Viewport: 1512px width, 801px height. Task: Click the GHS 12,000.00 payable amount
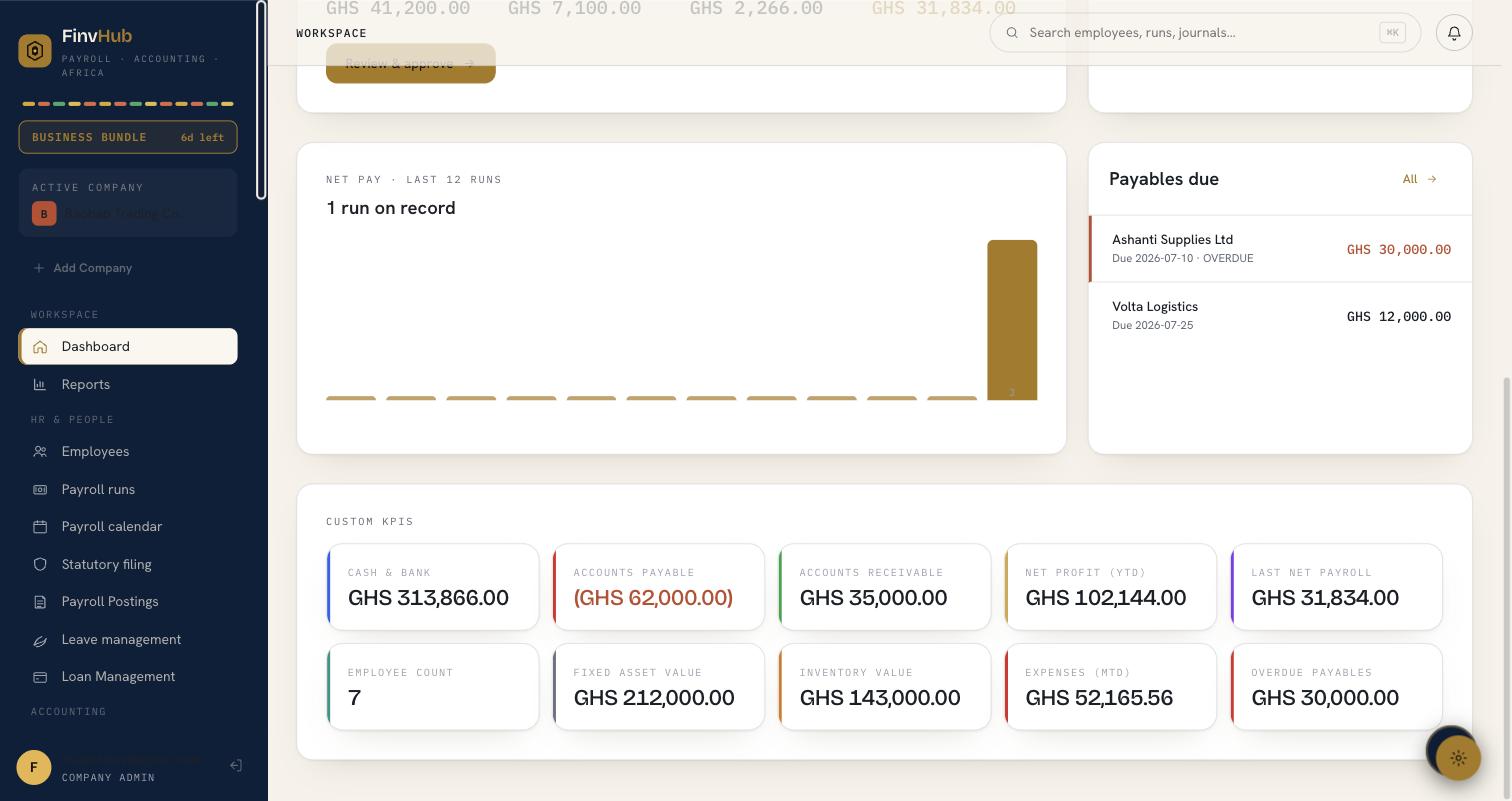click(x=1398, y=317)
